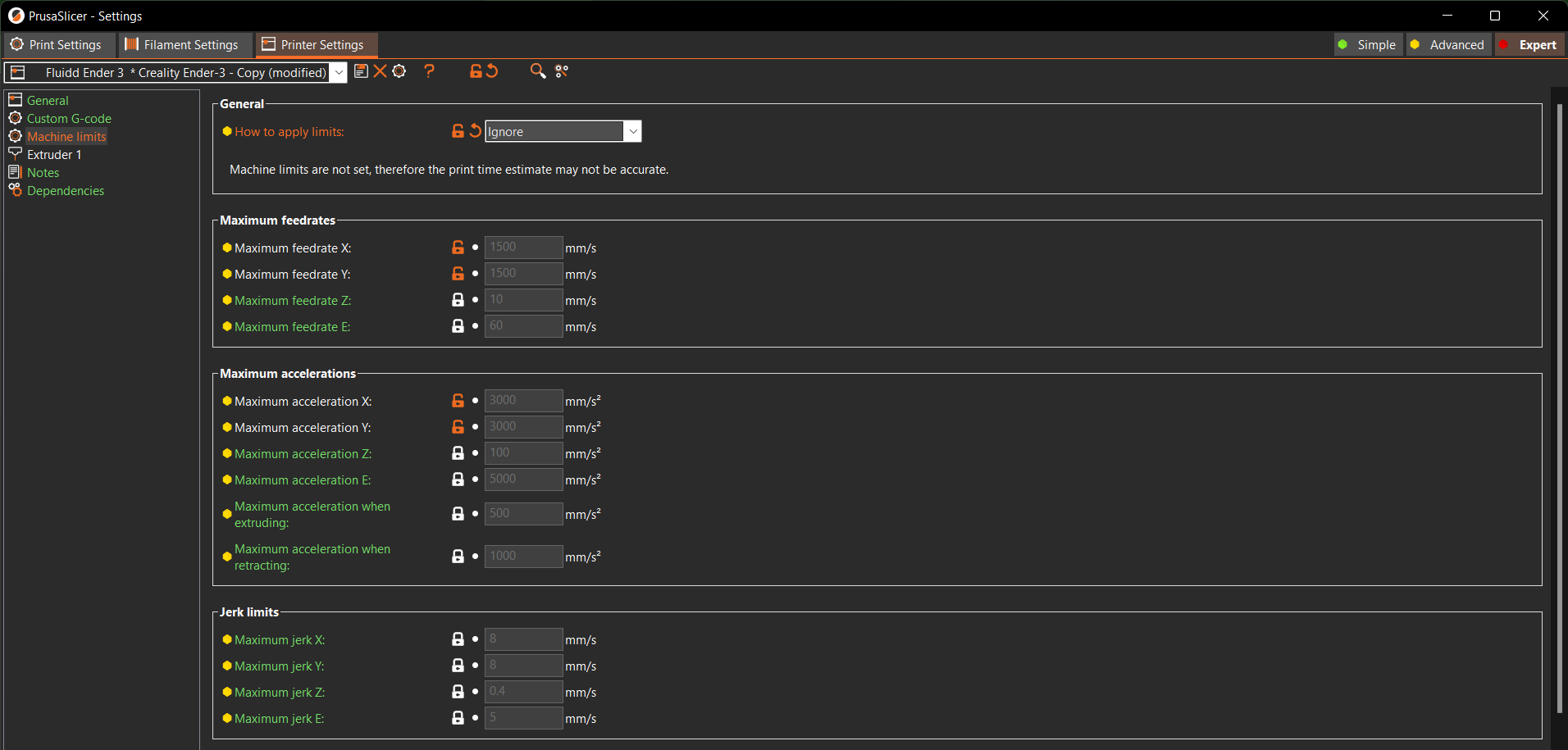Click the 'Maximum feedrate Z:' label
1568x750 pixels.
pos(293,301)
